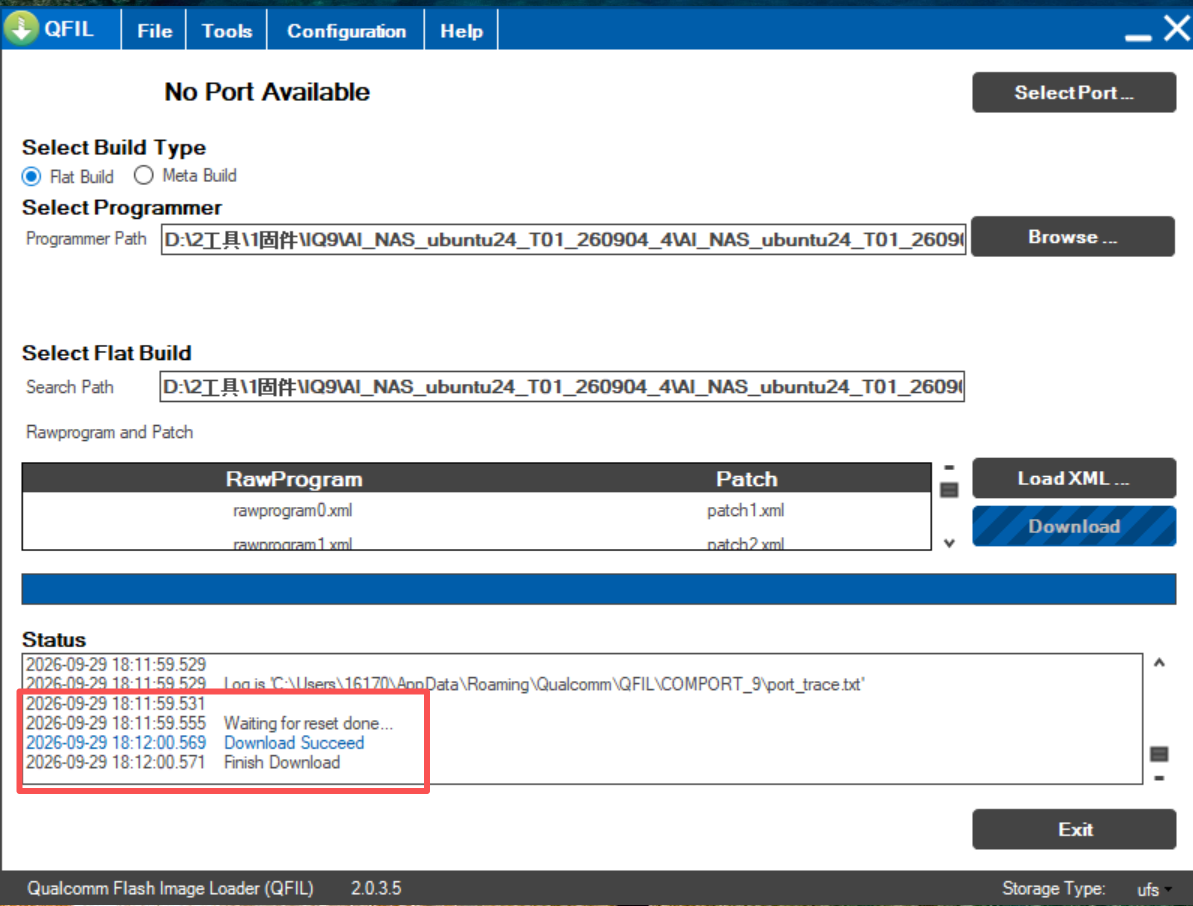This screenshot has height=906, width=1193.
Task: Open the Help menu
Action: pyautogui.click(x=461, y=30)
